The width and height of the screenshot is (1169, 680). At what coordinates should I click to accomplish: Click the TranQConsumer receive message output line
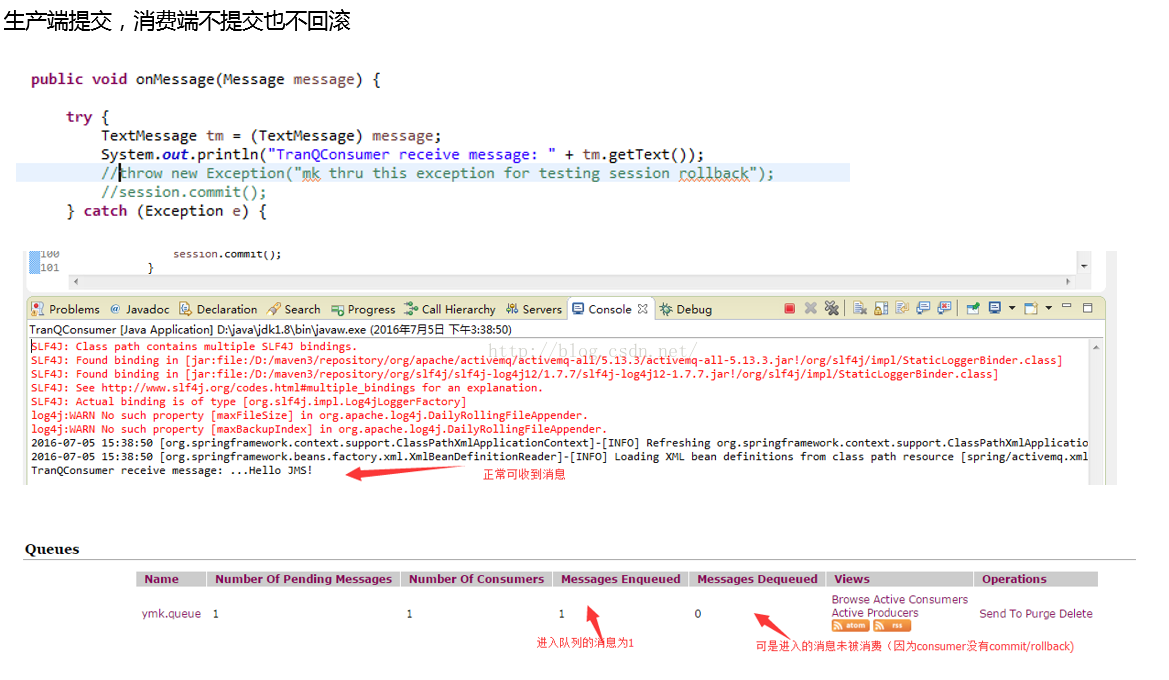[171, 470]
